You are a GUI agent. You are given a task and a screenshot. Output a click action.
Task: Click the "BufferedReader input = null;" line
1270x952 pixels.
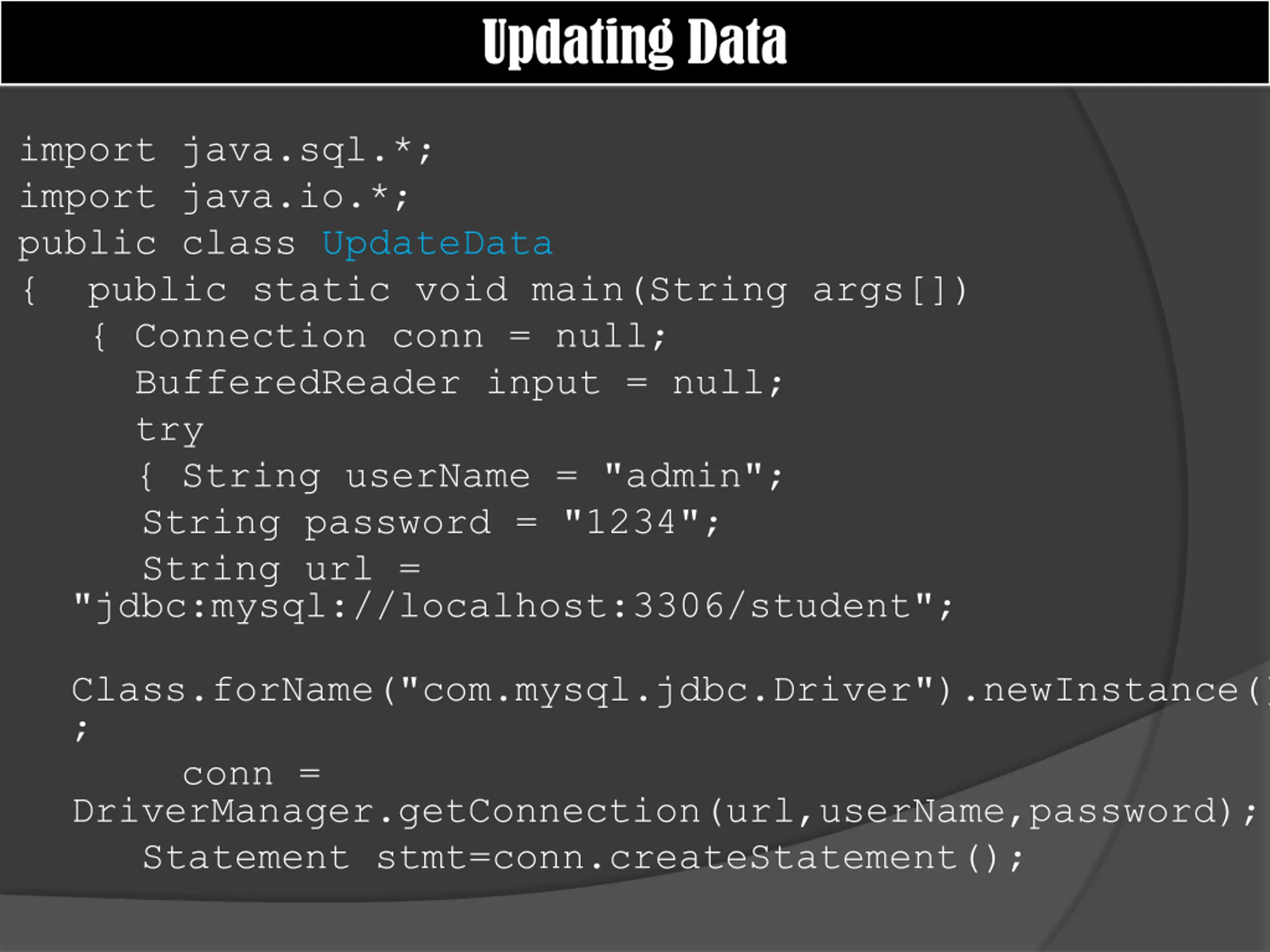click(459, 383)
